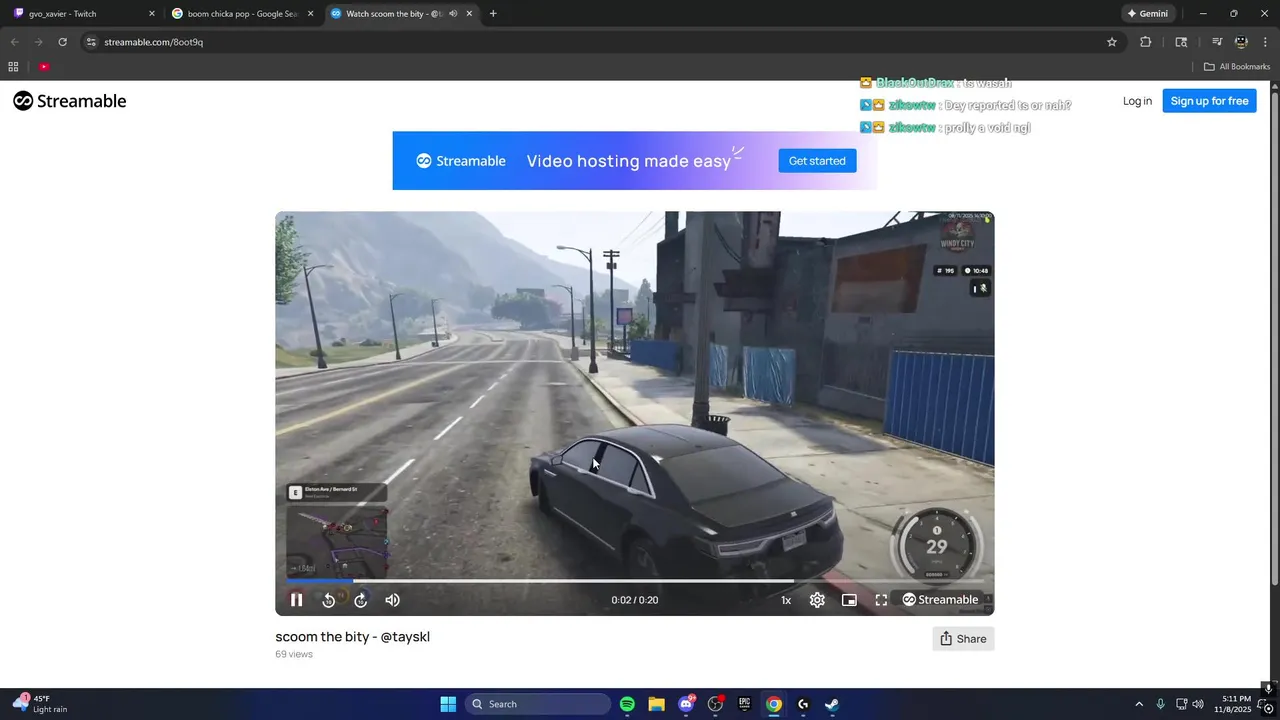1280x720 pixels.
Task: Open Steam from taskbar
Action: coord(832,704)
